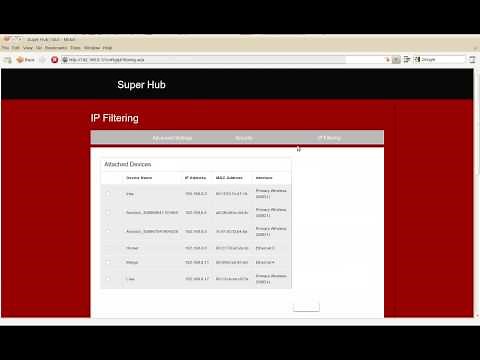Open the Bookmarks menu
This screenshot has height=360, width=480.
[56, 48]
